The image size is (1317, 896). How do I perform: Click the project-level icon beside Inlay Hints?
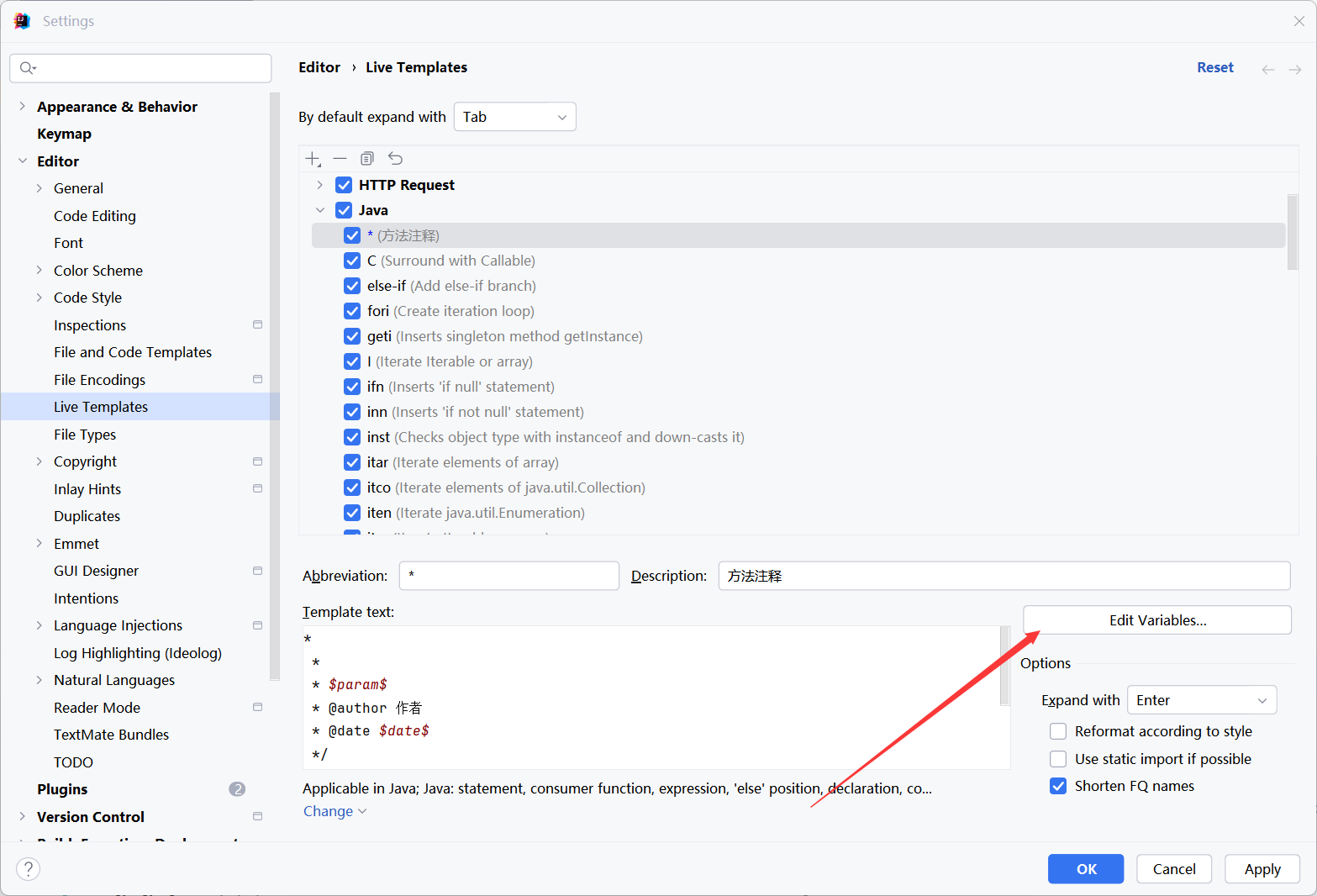point(257,488)
